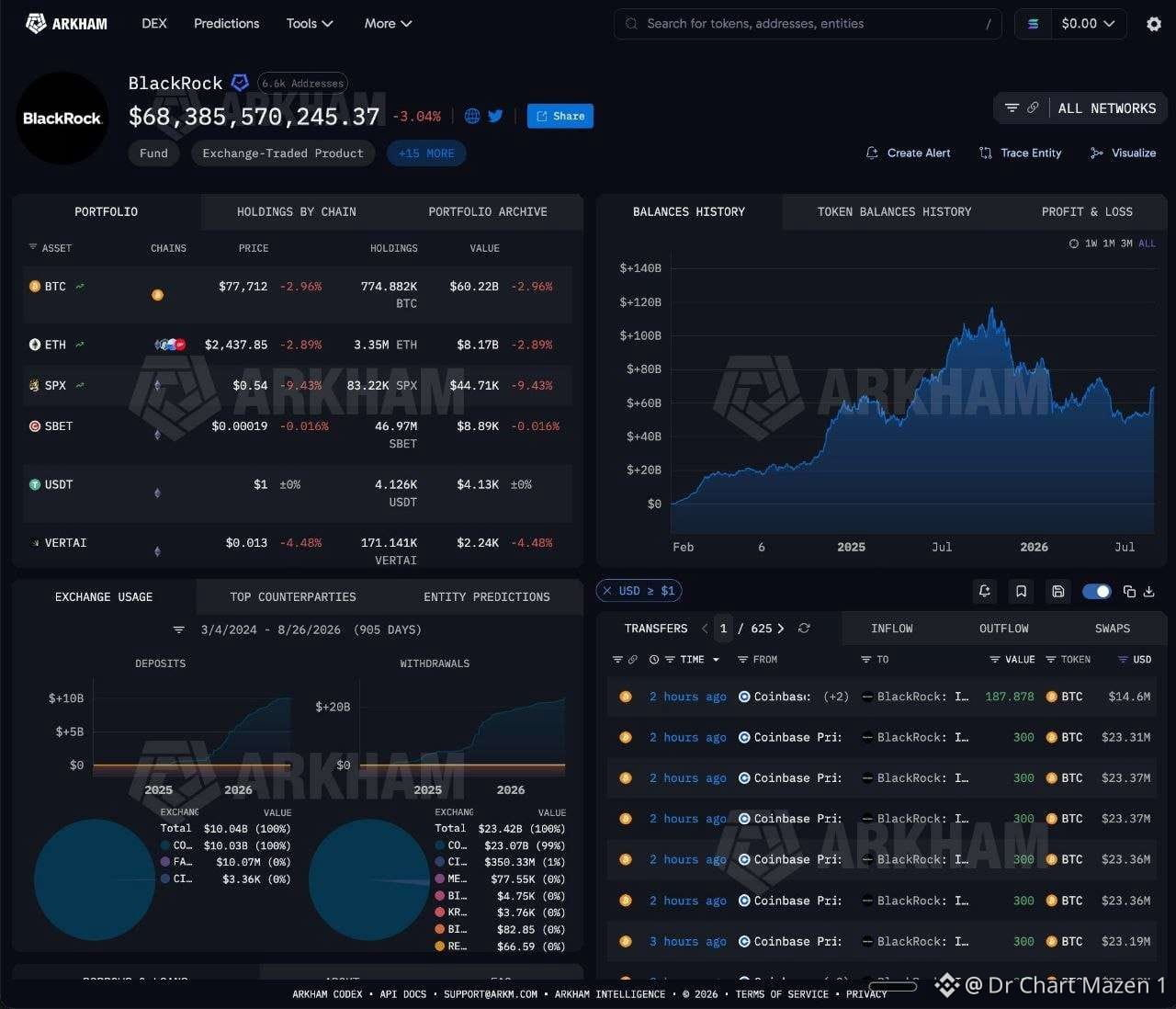Image resolution: width=1176 pixels, height=1009 pixels.
Task: Open the Profit & Loss tab
Action: click(x=1087, y=212)
